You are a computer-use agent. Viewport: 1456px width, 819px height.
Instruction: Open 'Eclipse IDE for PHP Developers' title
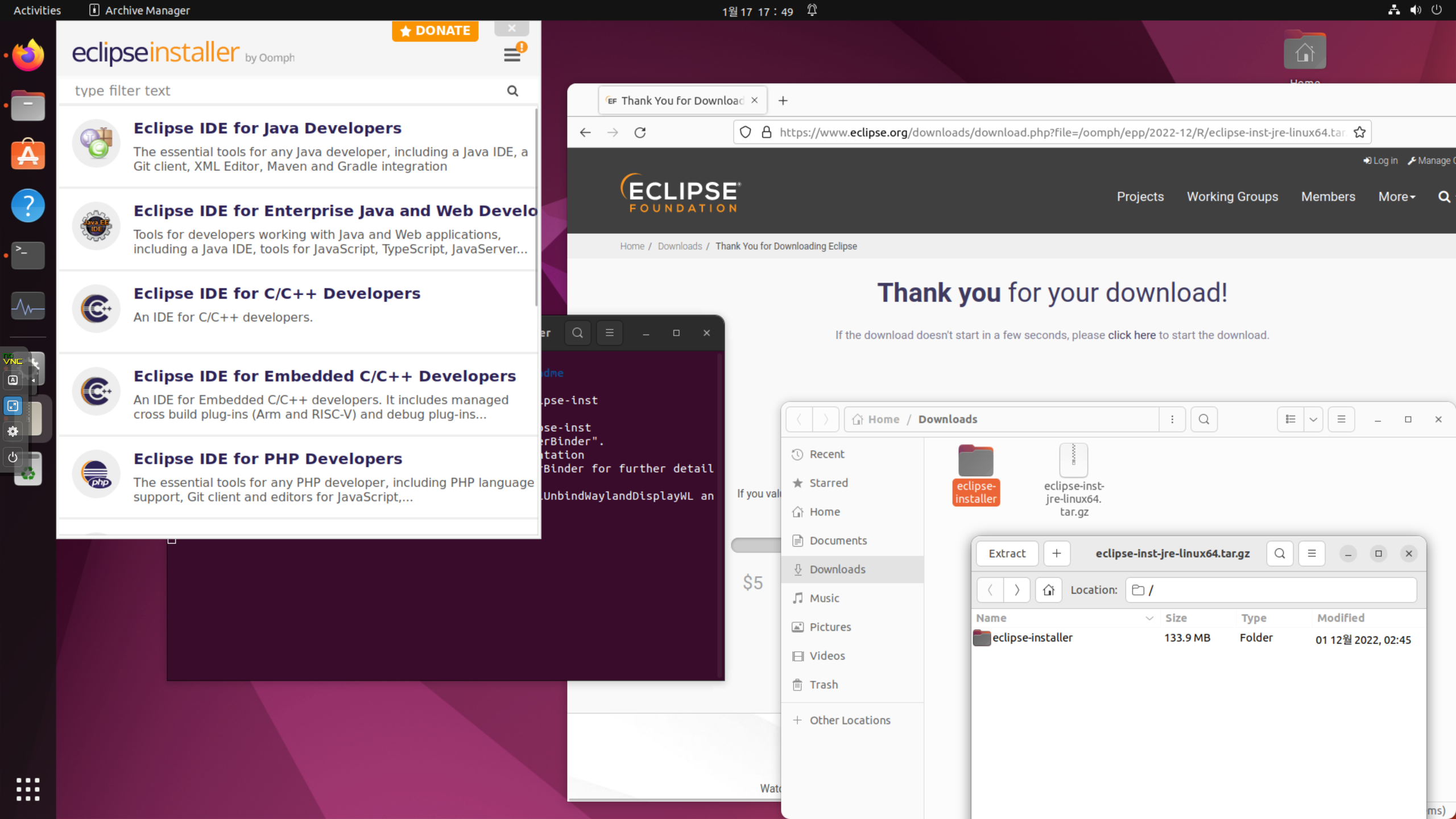click(268, 458)
